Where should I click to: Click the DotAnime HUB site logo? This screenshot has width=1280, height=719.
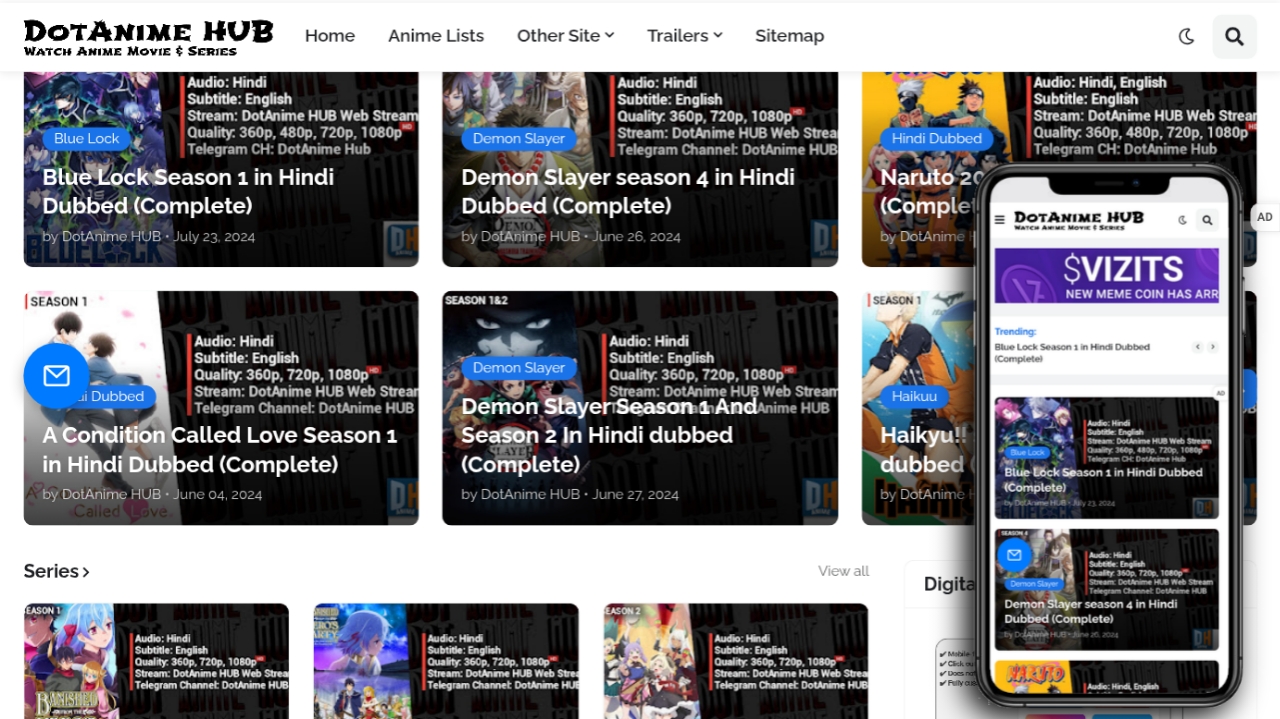(x=148, y=36)
